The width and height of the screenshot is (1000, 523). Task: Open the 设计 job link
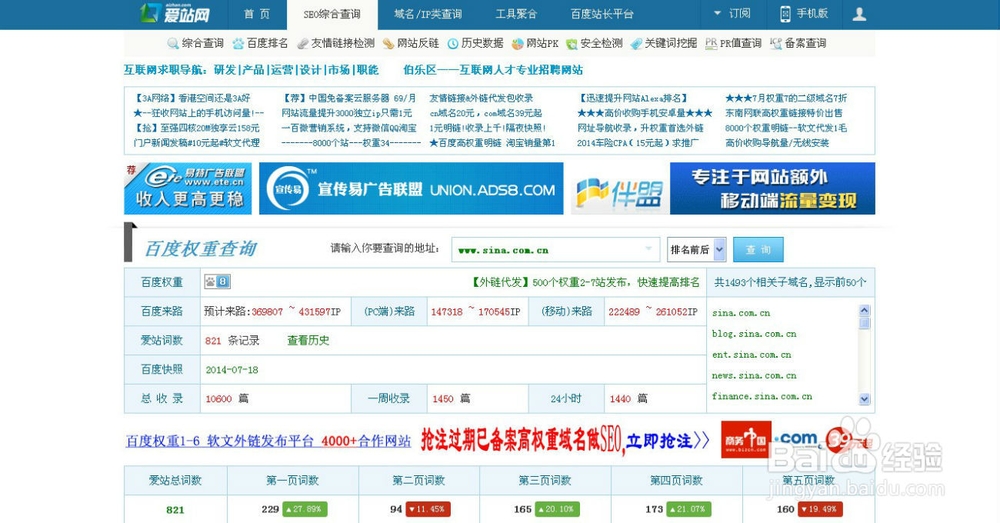click(311, 70)
